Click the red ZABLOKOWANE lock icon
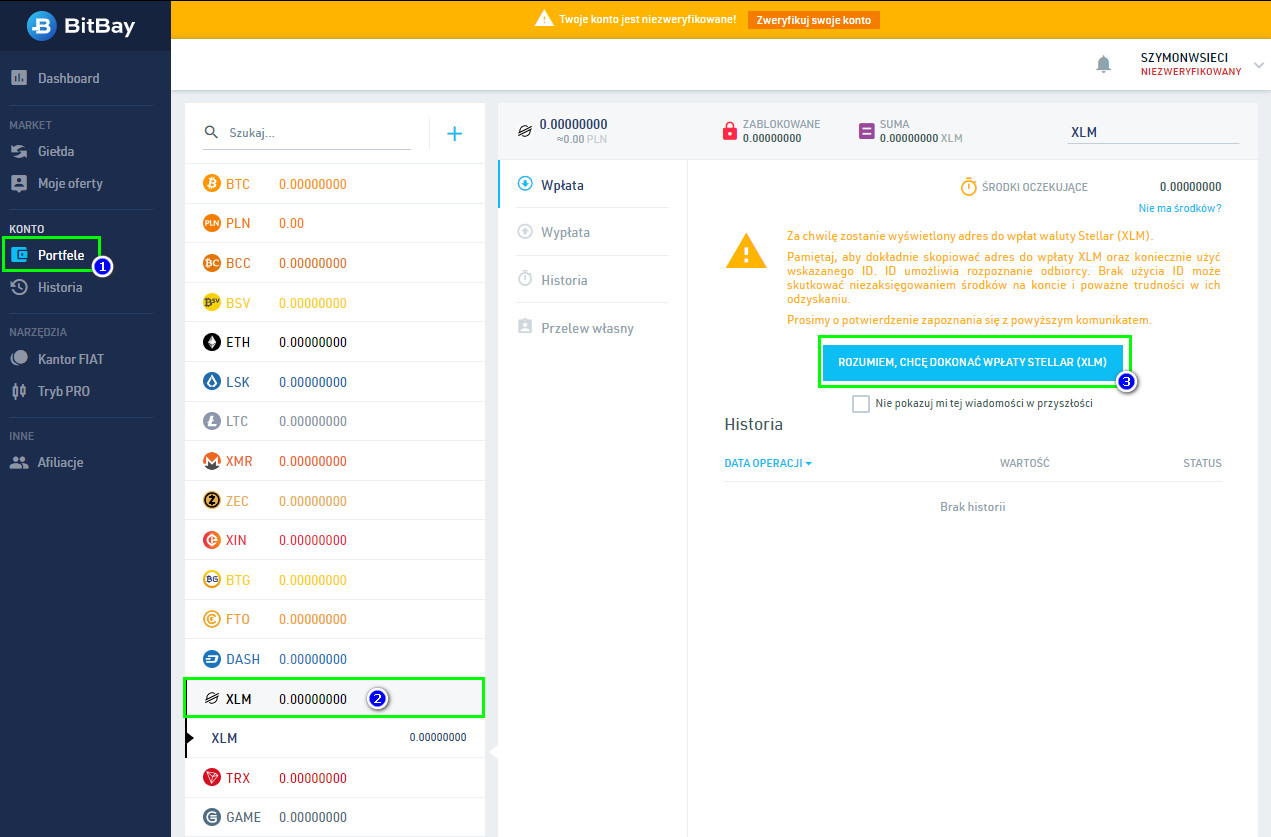This screenshot has height=837, width=1271. click(x=729, y=131)
